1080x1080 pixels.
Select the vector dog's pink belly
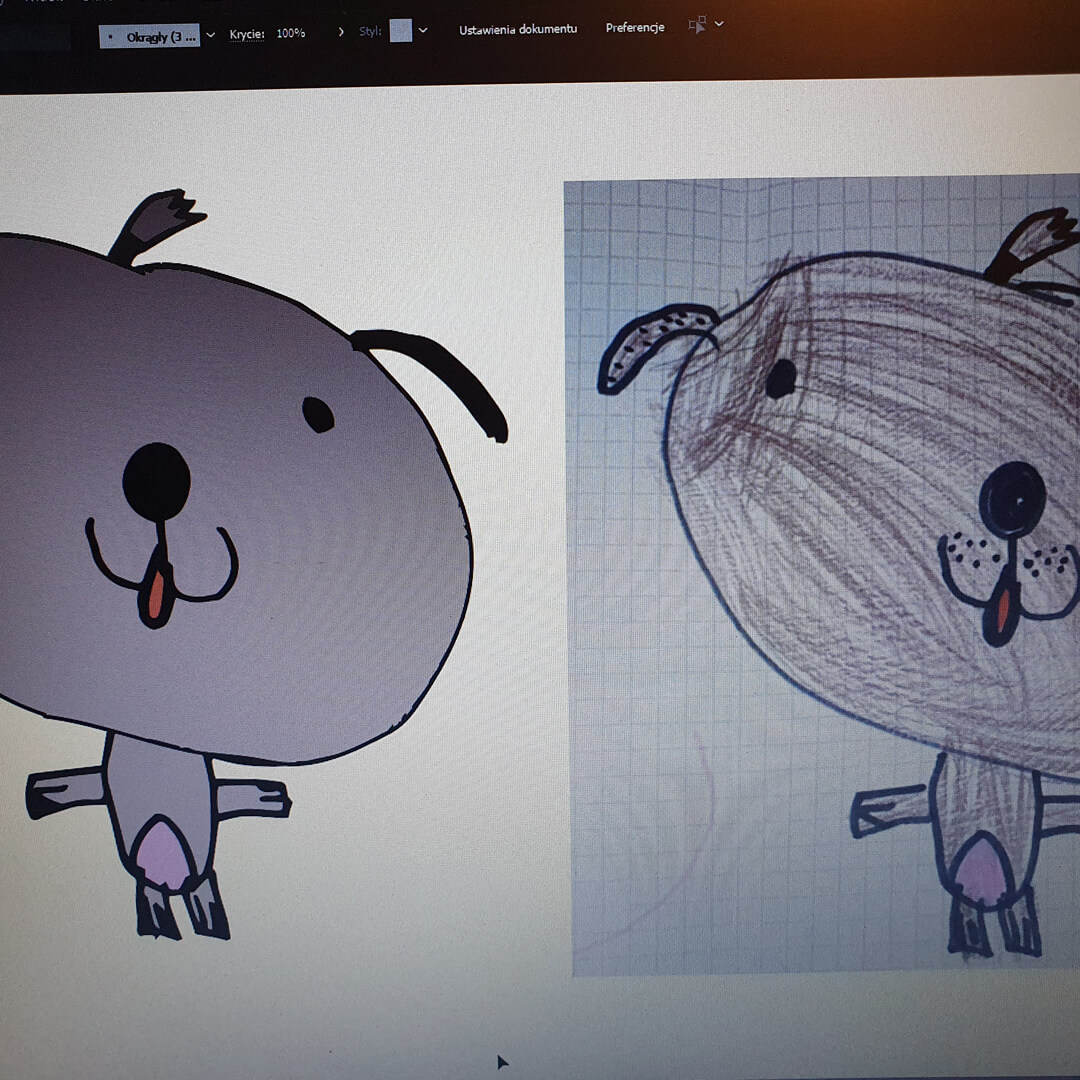pyautogui.click(x=163, y=853)
